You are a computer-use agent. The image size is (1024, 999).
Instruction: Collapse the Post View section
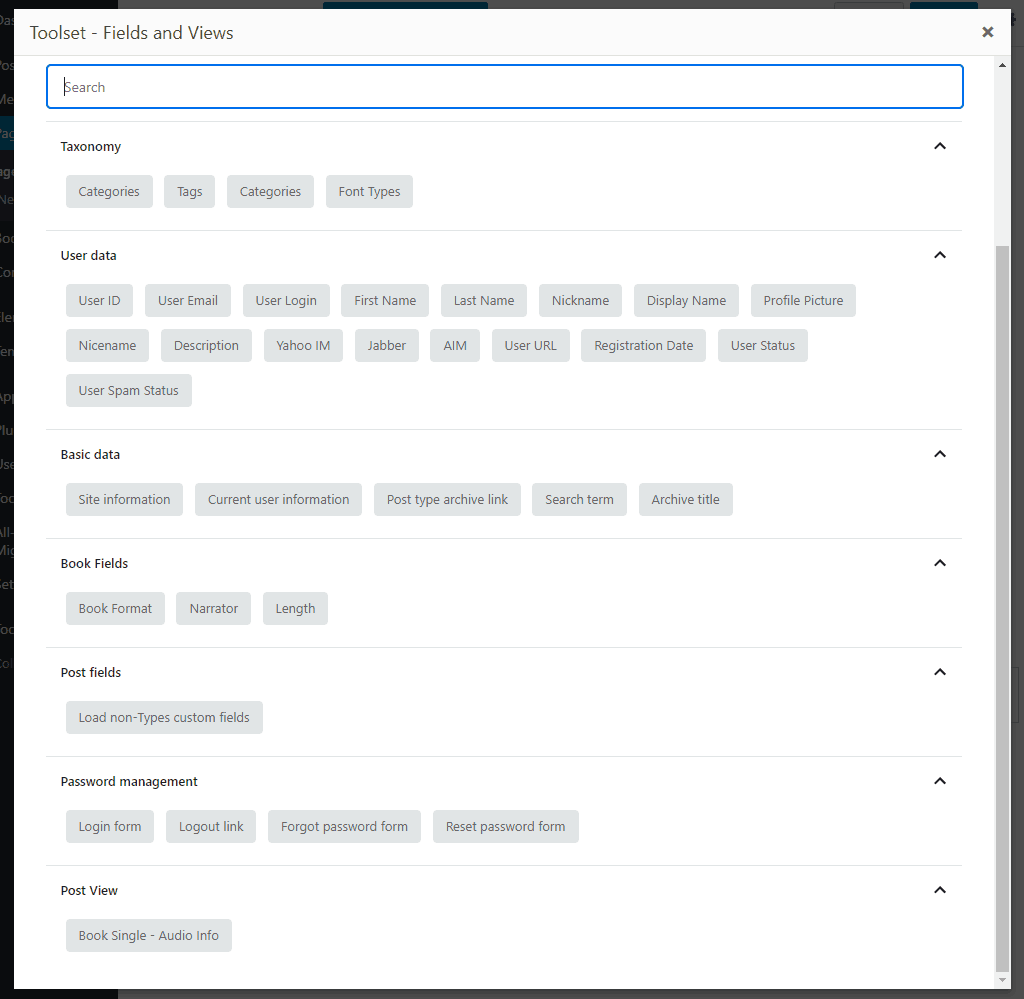[x=939, y=890]
